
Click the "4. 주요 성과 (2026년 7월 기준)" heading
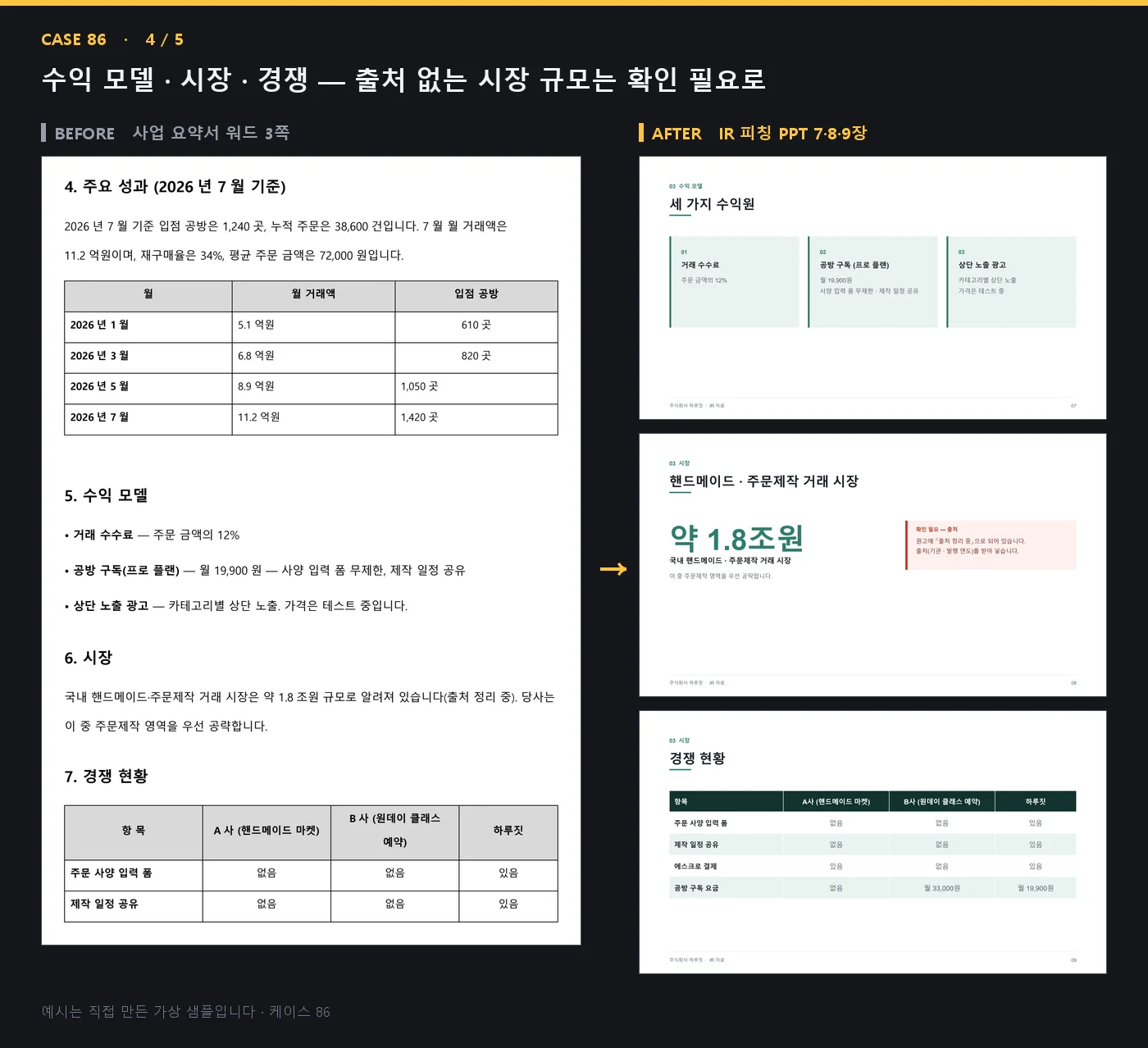[175, 187]
